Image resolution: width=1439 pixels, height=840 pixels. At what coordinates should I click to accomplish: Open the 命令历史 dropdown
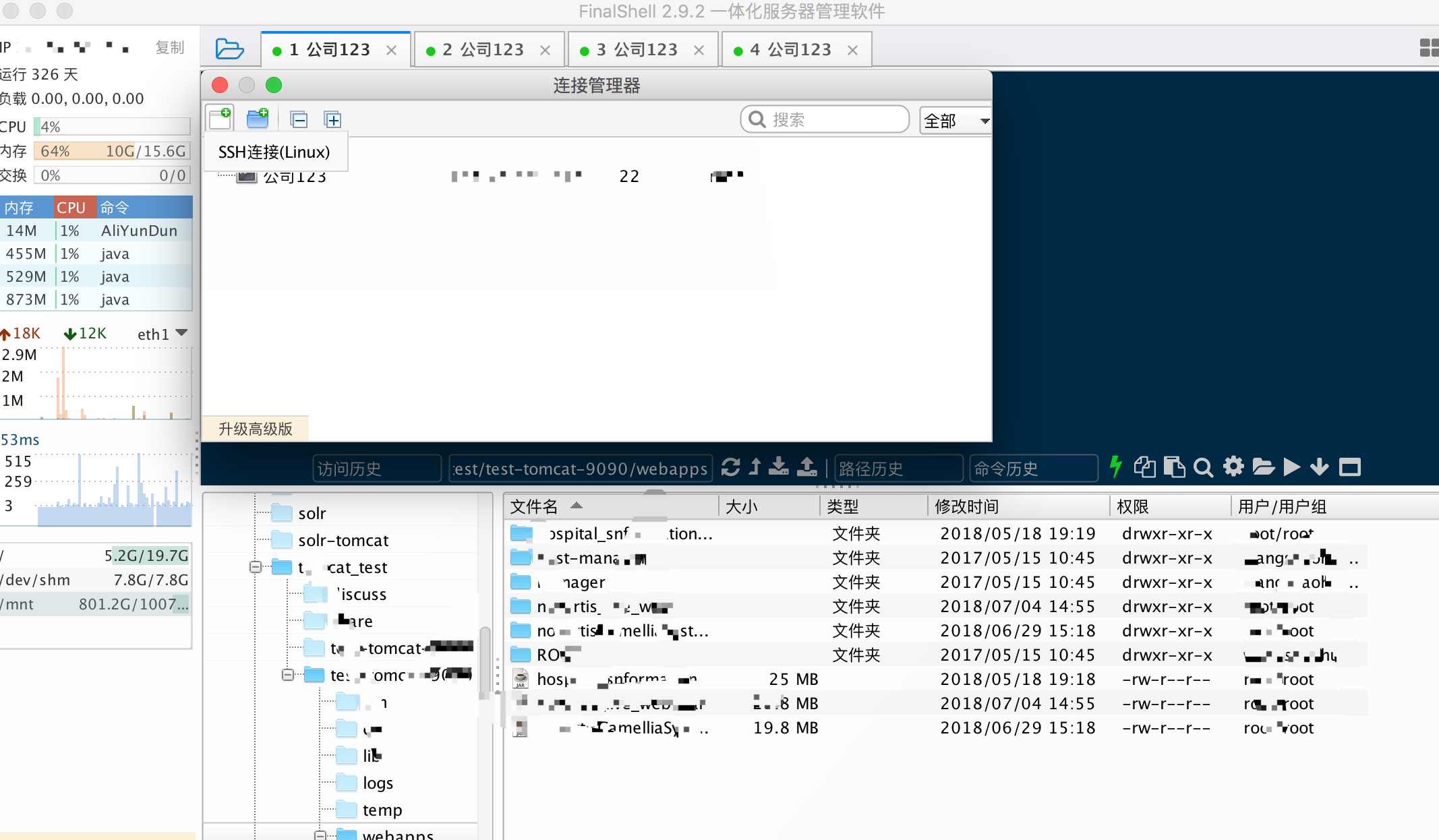click(x=1033, y=468)
